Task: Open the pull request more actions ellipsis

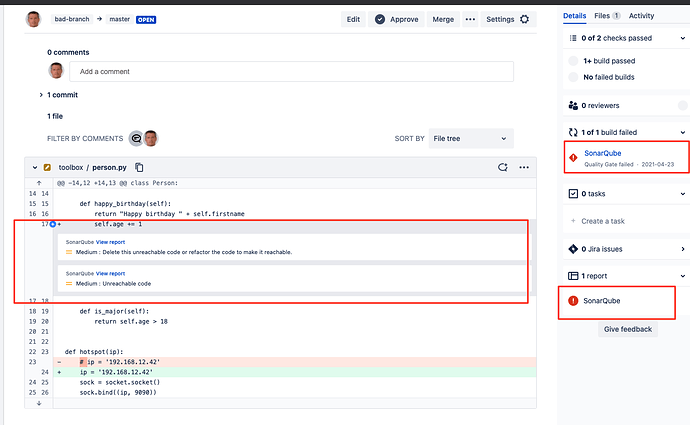Action: 470,19
